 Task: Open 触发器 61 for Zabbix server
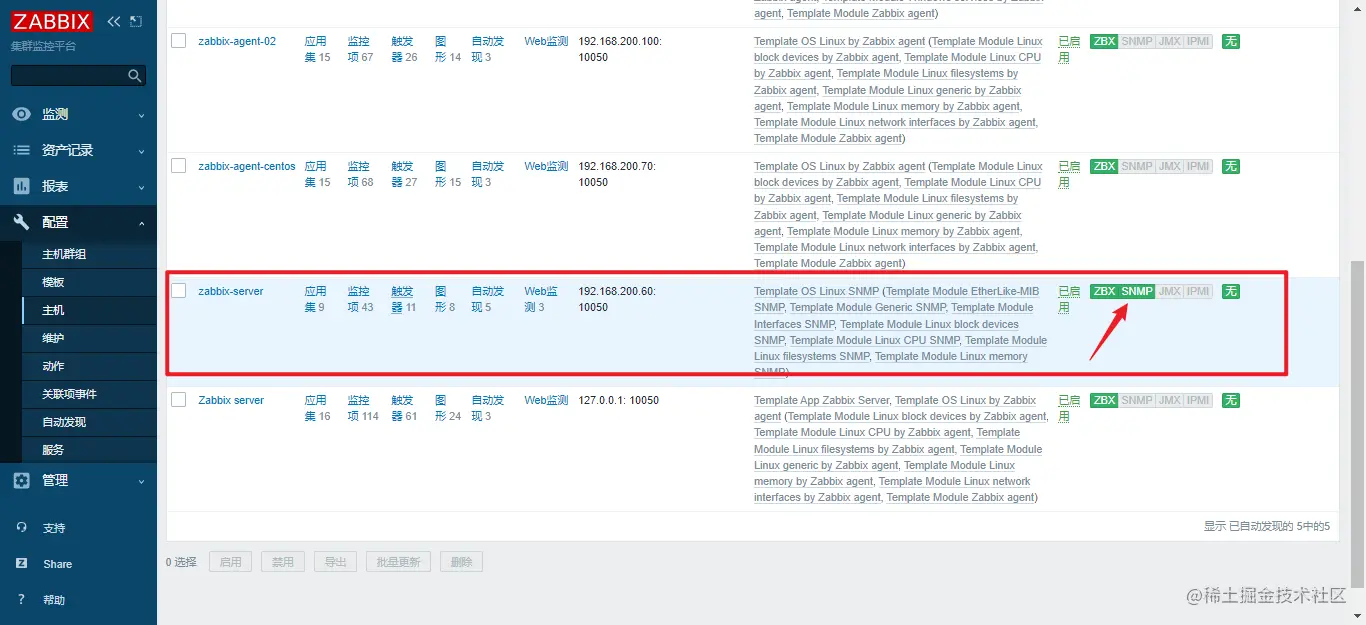(x=401, y=408)
